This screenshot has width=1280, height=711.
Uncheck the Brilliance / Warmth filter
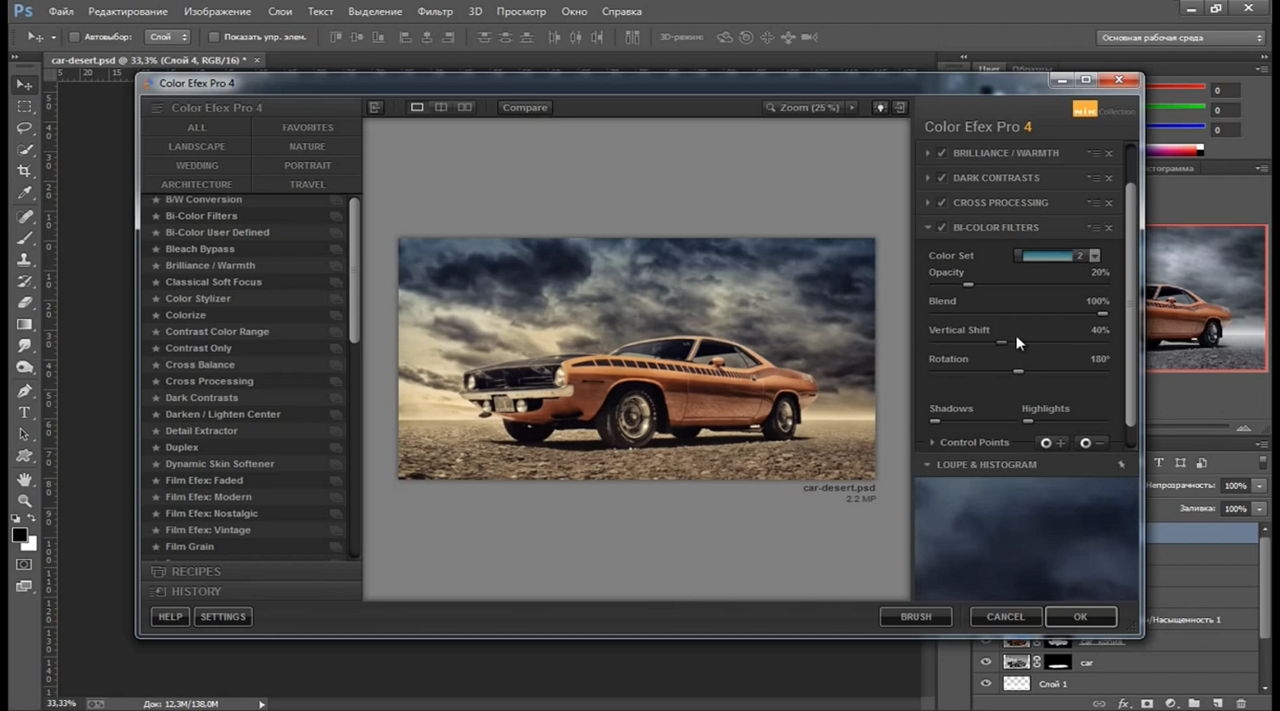[x=942, y=153]
